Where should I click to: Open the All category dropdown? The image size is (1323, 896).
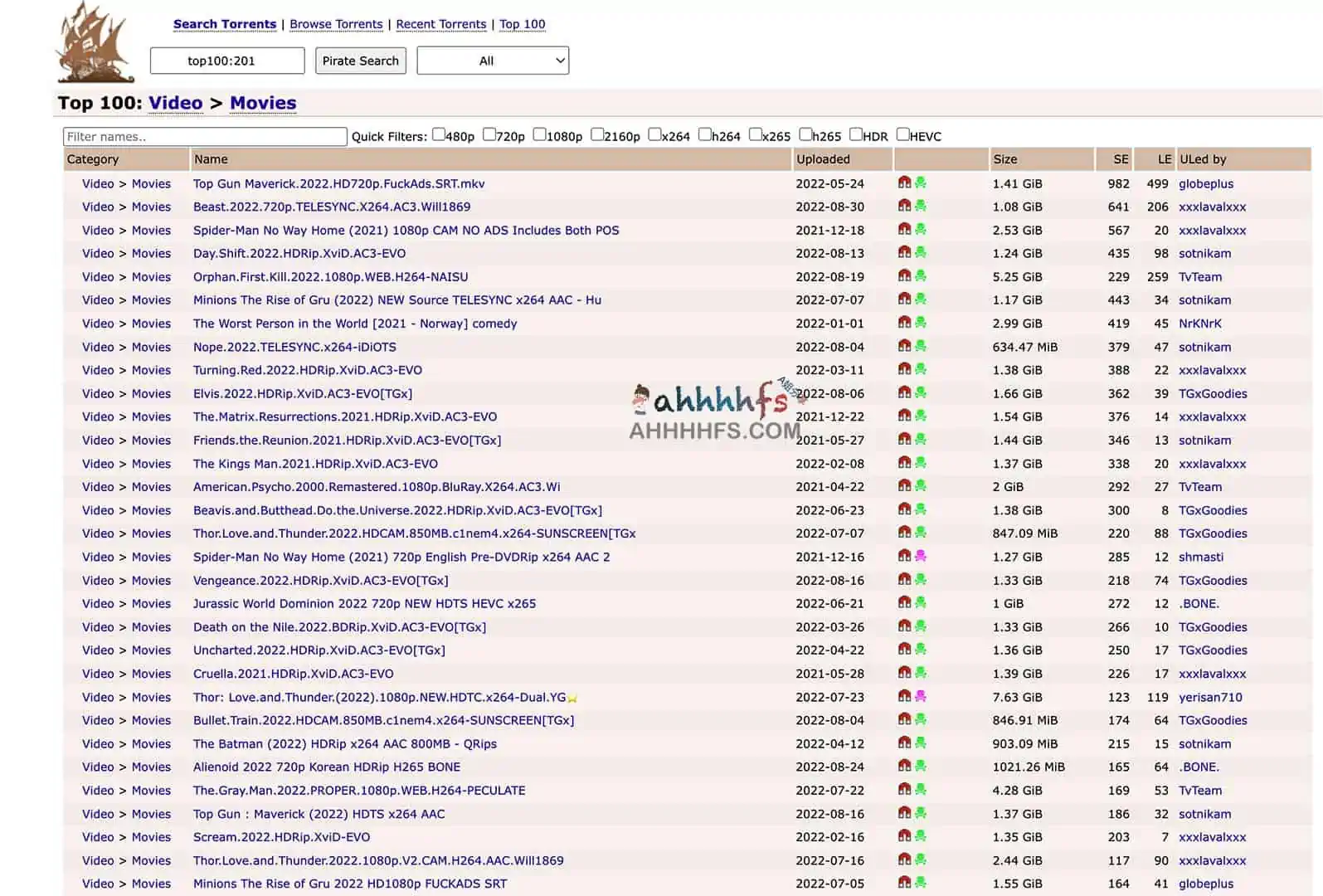click(x=493, y=61)
